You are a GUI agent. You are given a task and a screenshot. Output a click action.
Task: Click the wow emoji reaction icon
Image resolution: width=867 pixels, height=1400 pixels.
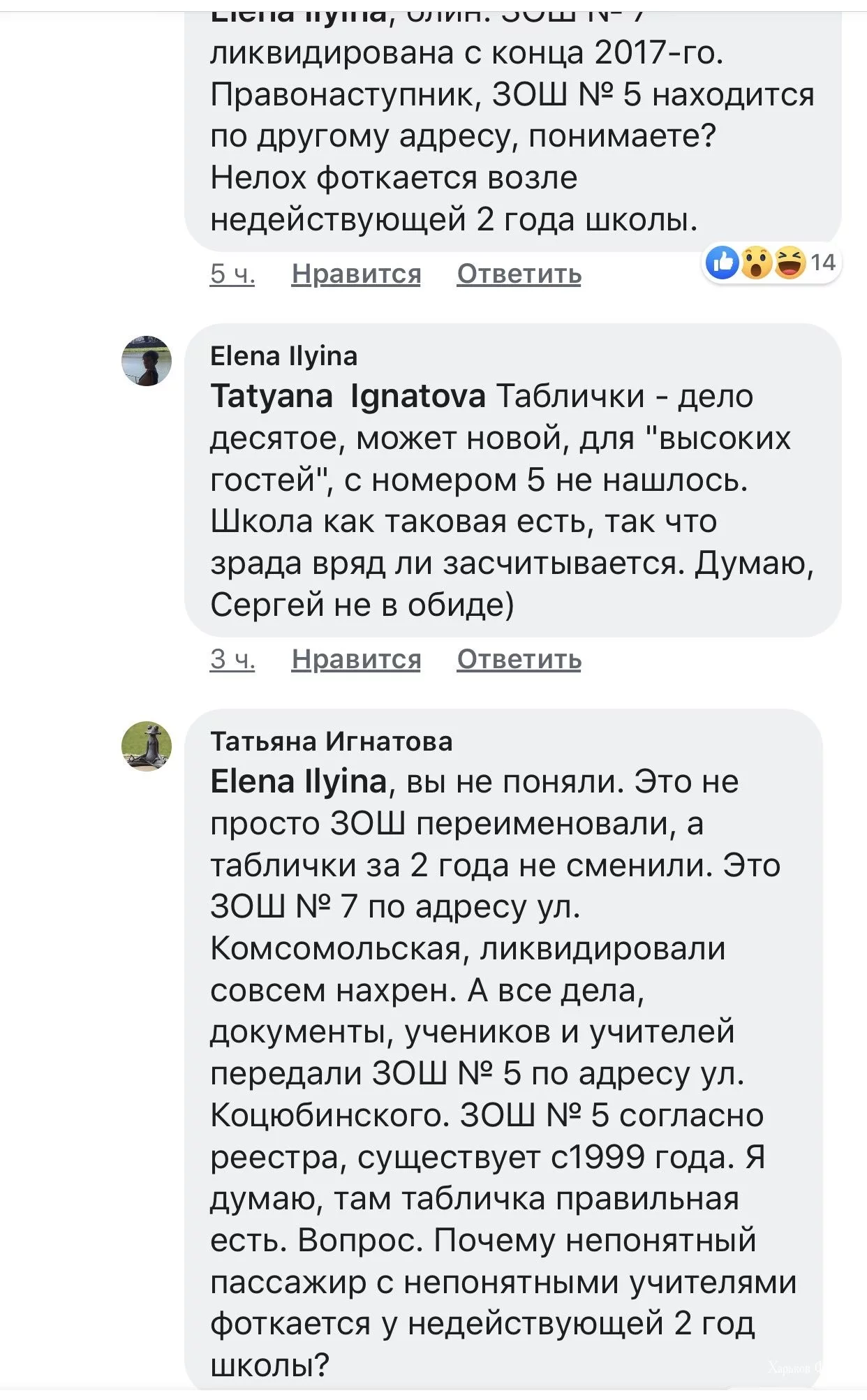point(756,263)
